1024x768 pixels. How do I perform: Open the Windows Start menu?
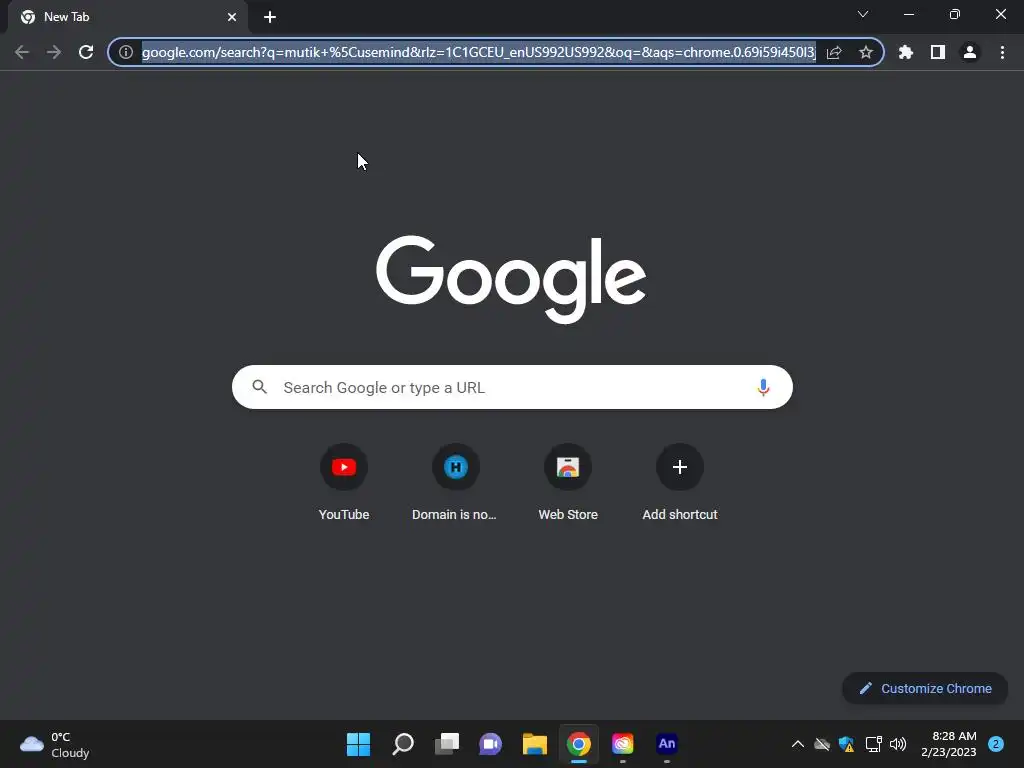[x=358, y=744]
